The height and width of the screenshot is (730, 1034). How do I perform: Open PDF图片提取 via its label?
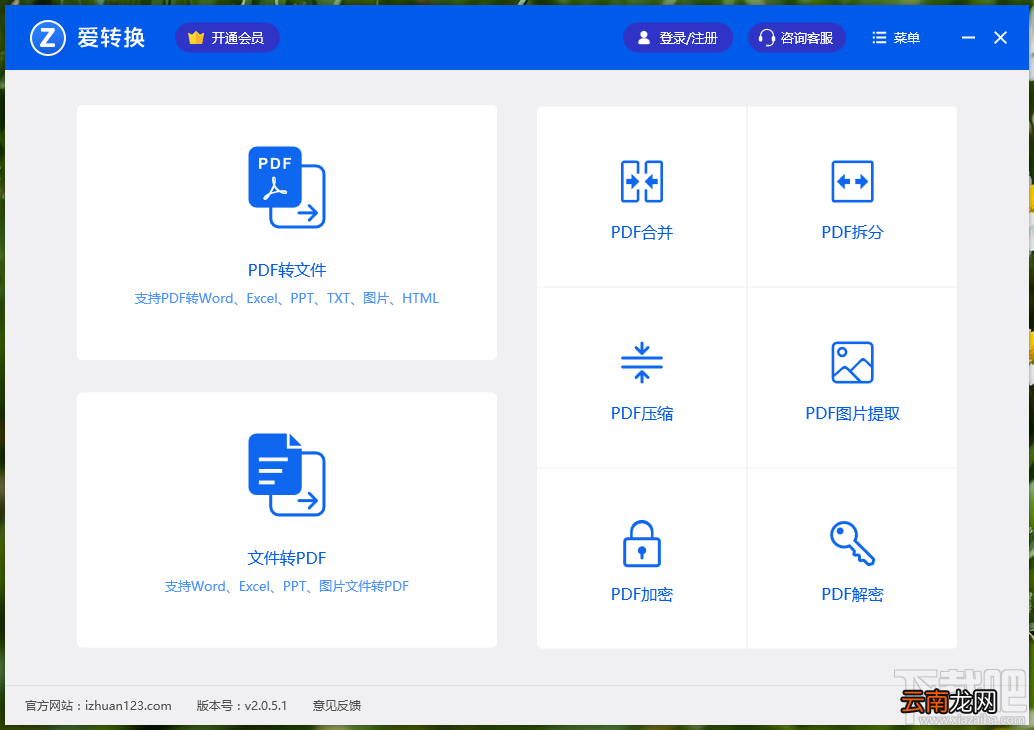[852, 413]
